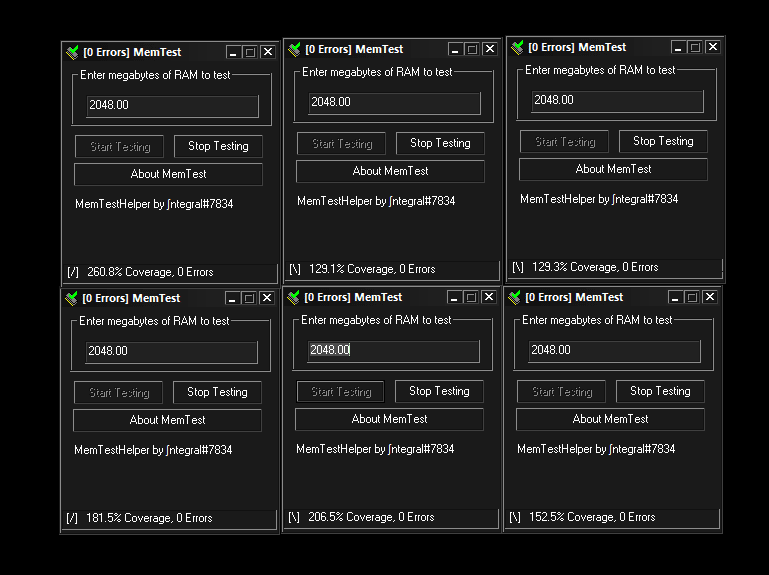The height and width of the screenshot is (575, 769).
Task: Click greyed Start Testing in 129.3% coverage window
Action: (564, 142)
